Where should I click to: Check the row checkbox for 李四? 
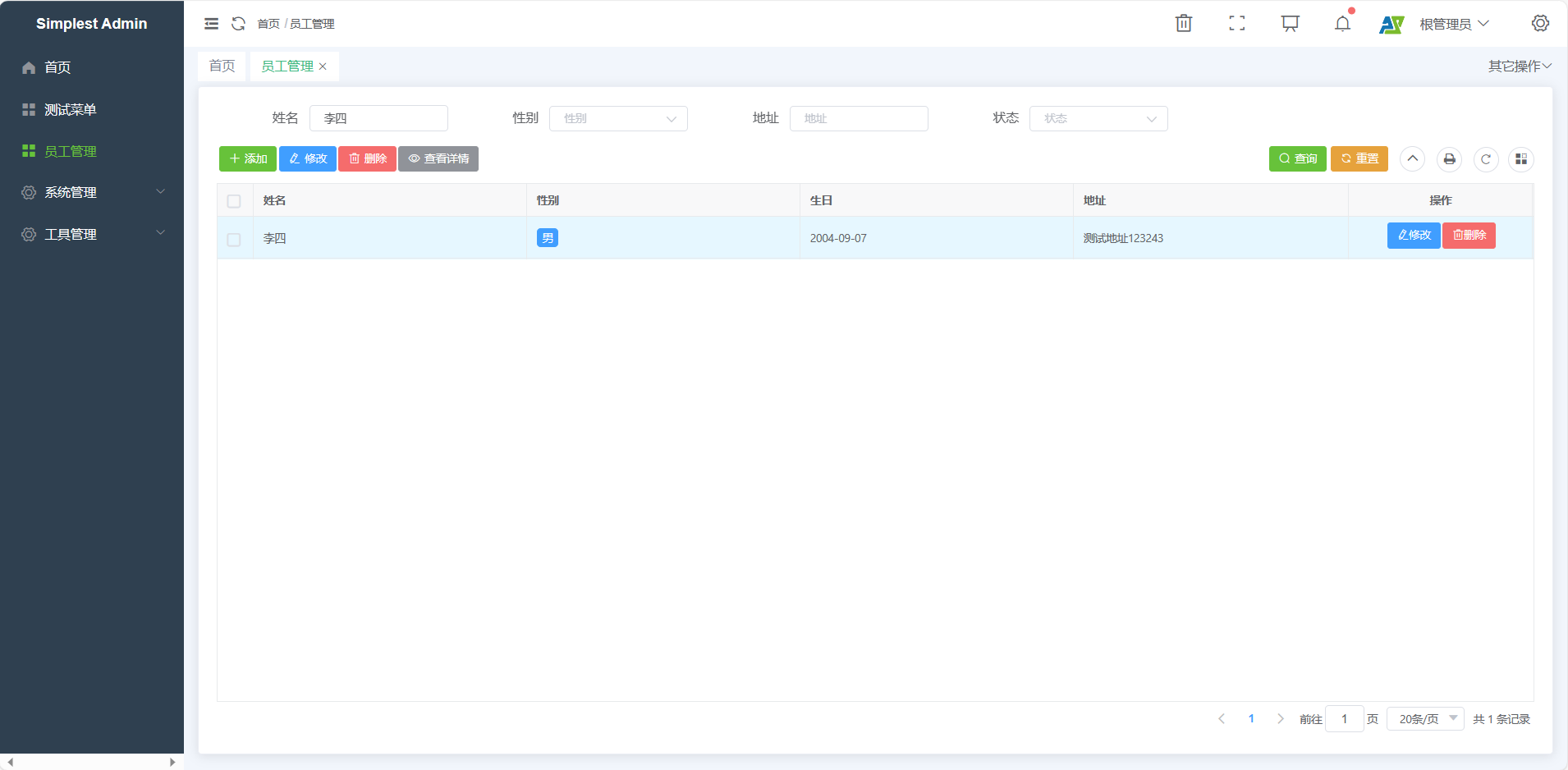point(234,240)
